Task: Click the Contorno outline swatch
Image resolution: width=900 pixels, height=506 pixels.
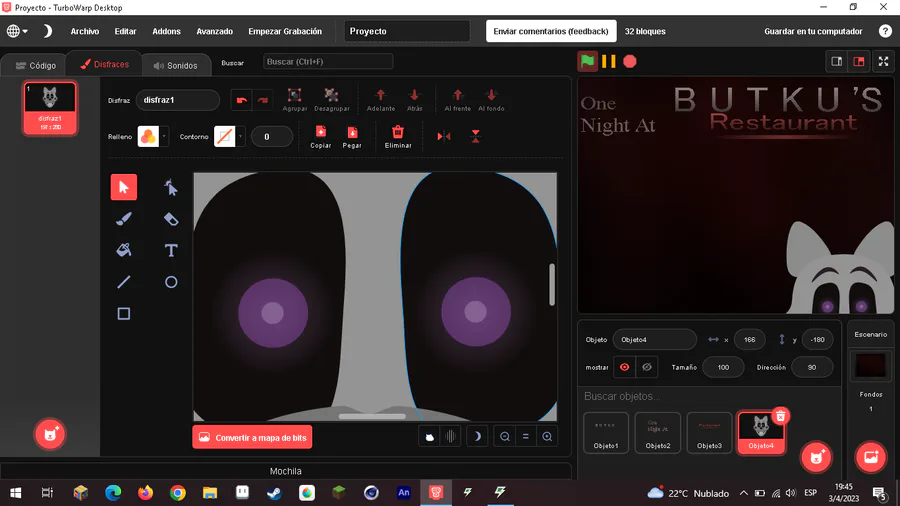Action: (224, 137)
